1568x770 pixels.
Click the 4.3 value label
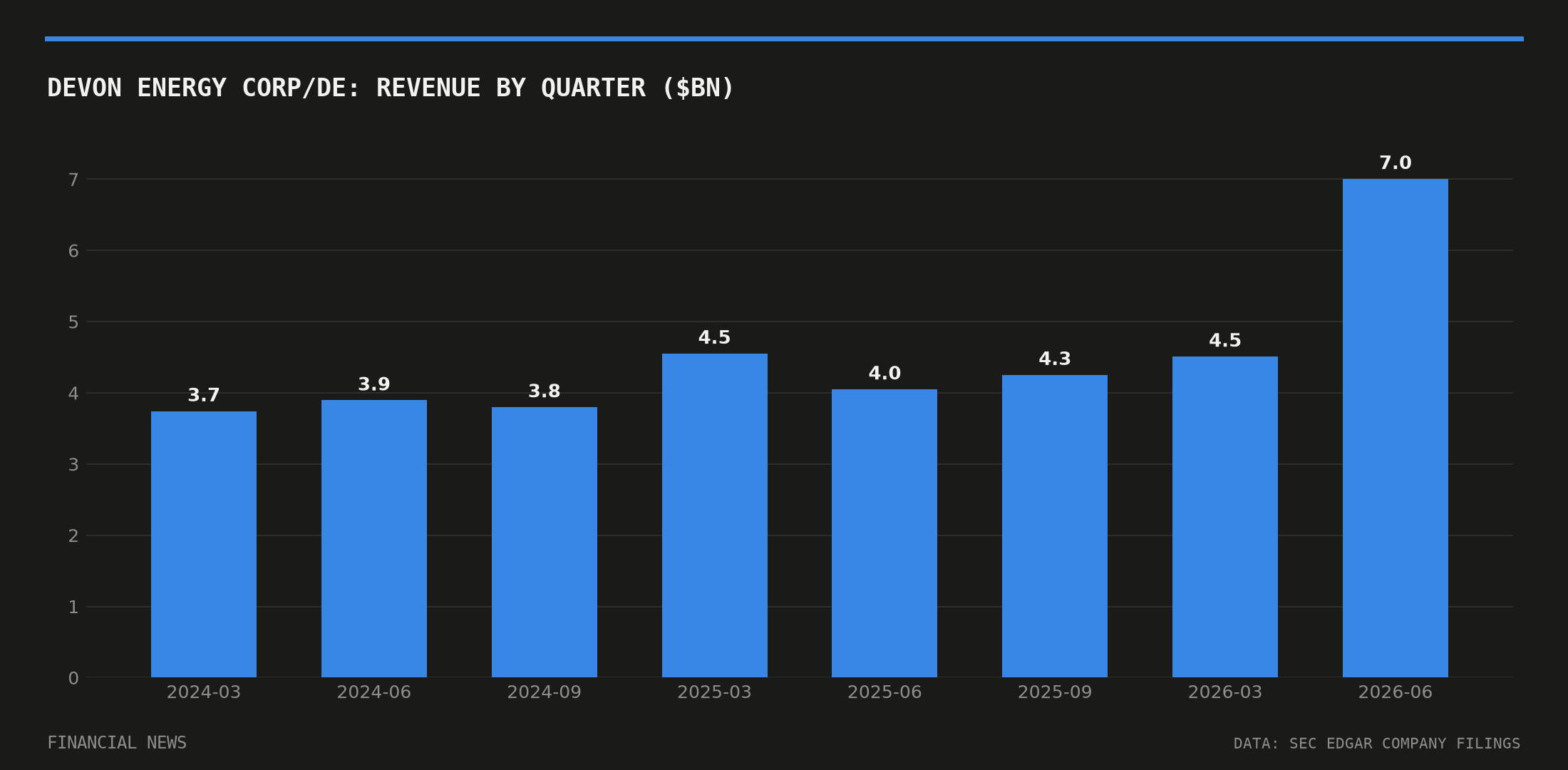click(1055, 359)
